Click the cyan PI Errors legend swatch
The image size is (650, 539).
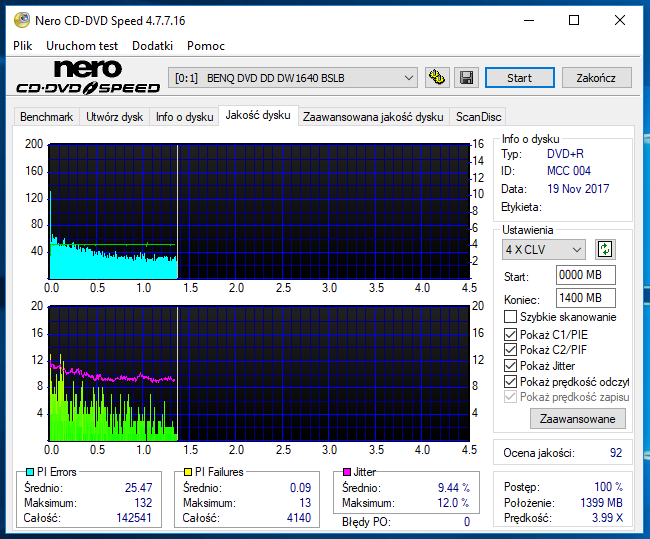click(30, 472)
